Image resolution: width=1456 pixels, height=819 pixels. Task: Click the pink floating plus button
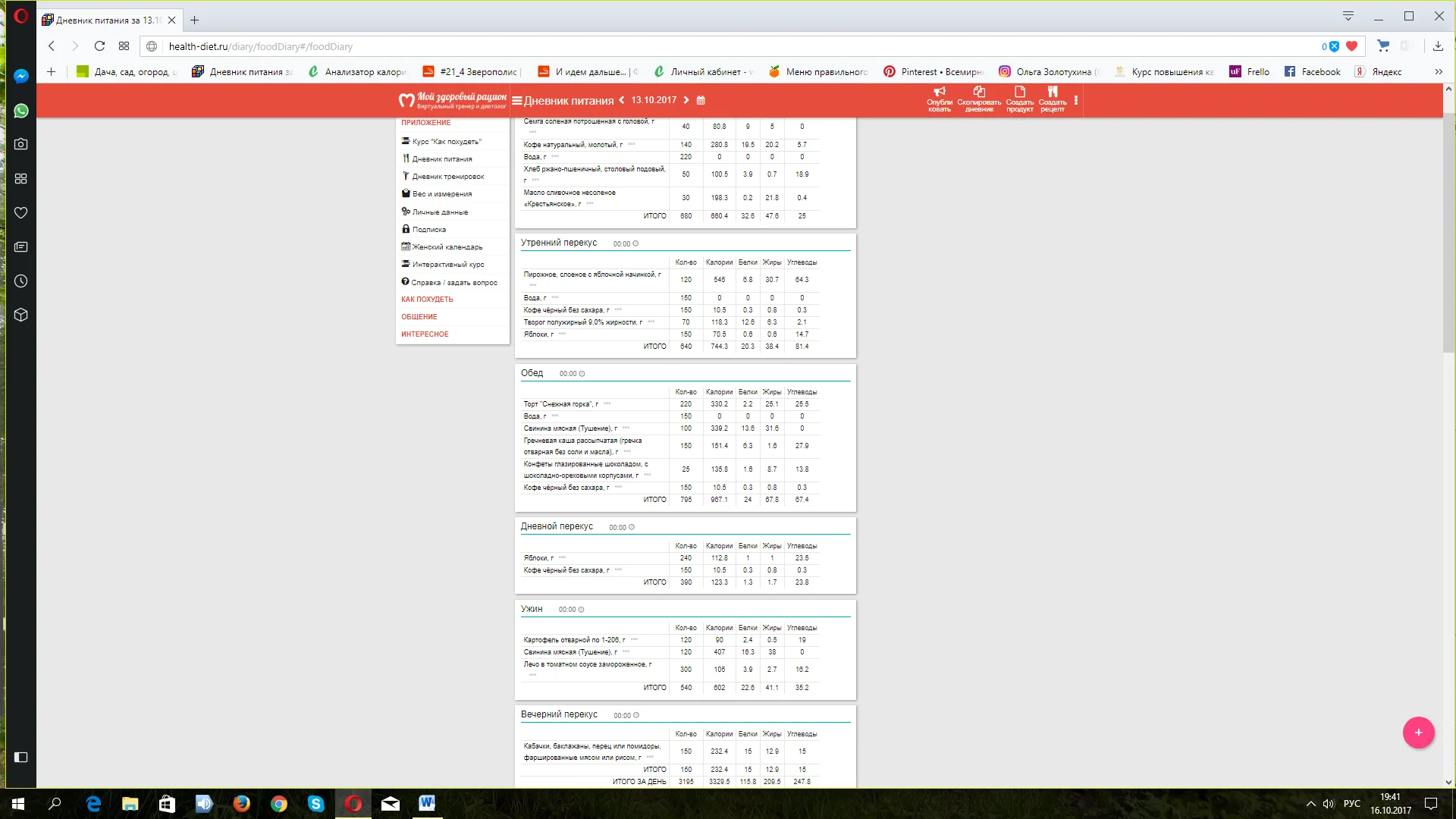coord(1418,733)
